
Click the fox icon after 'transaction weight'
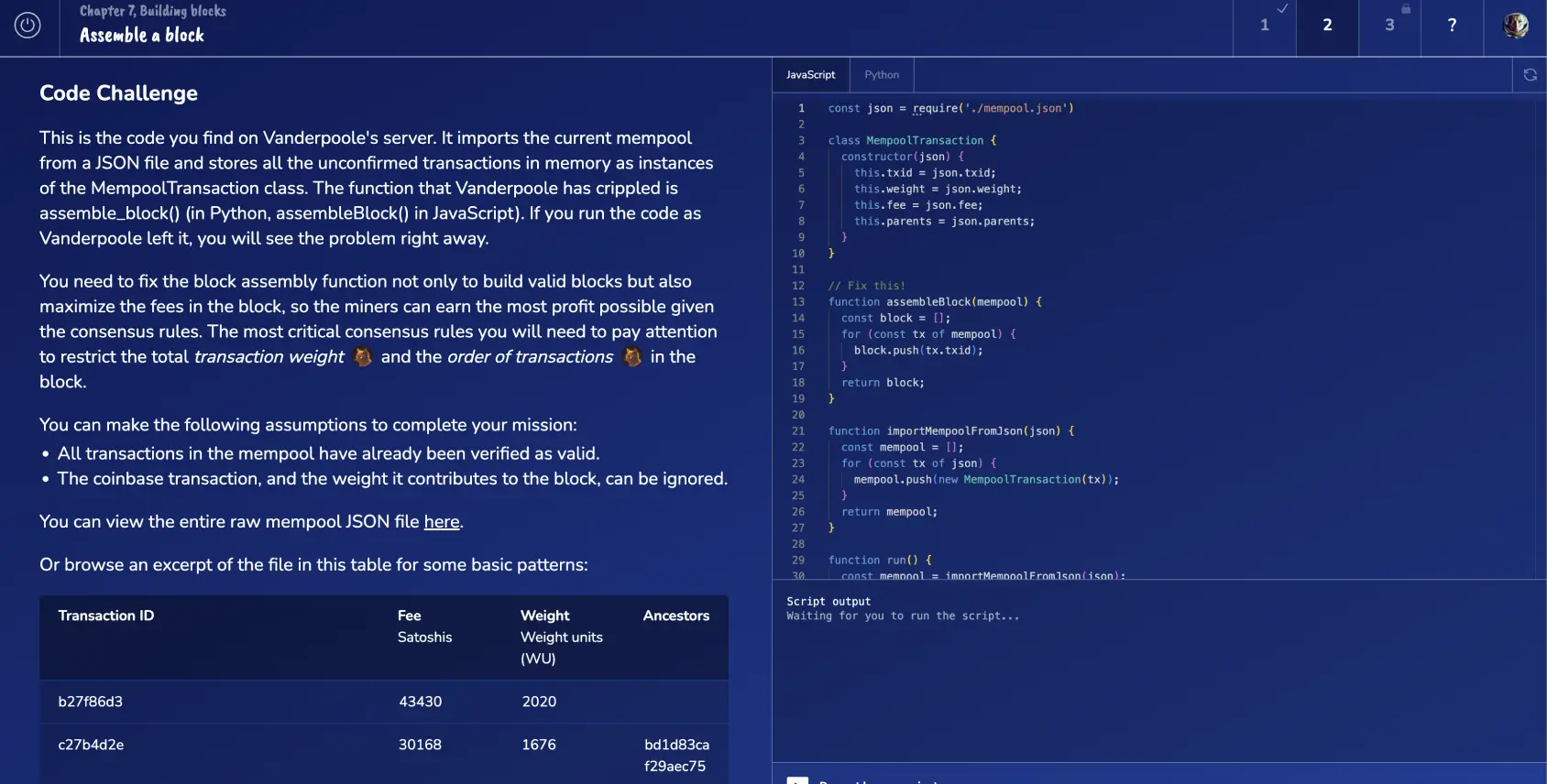363,357
